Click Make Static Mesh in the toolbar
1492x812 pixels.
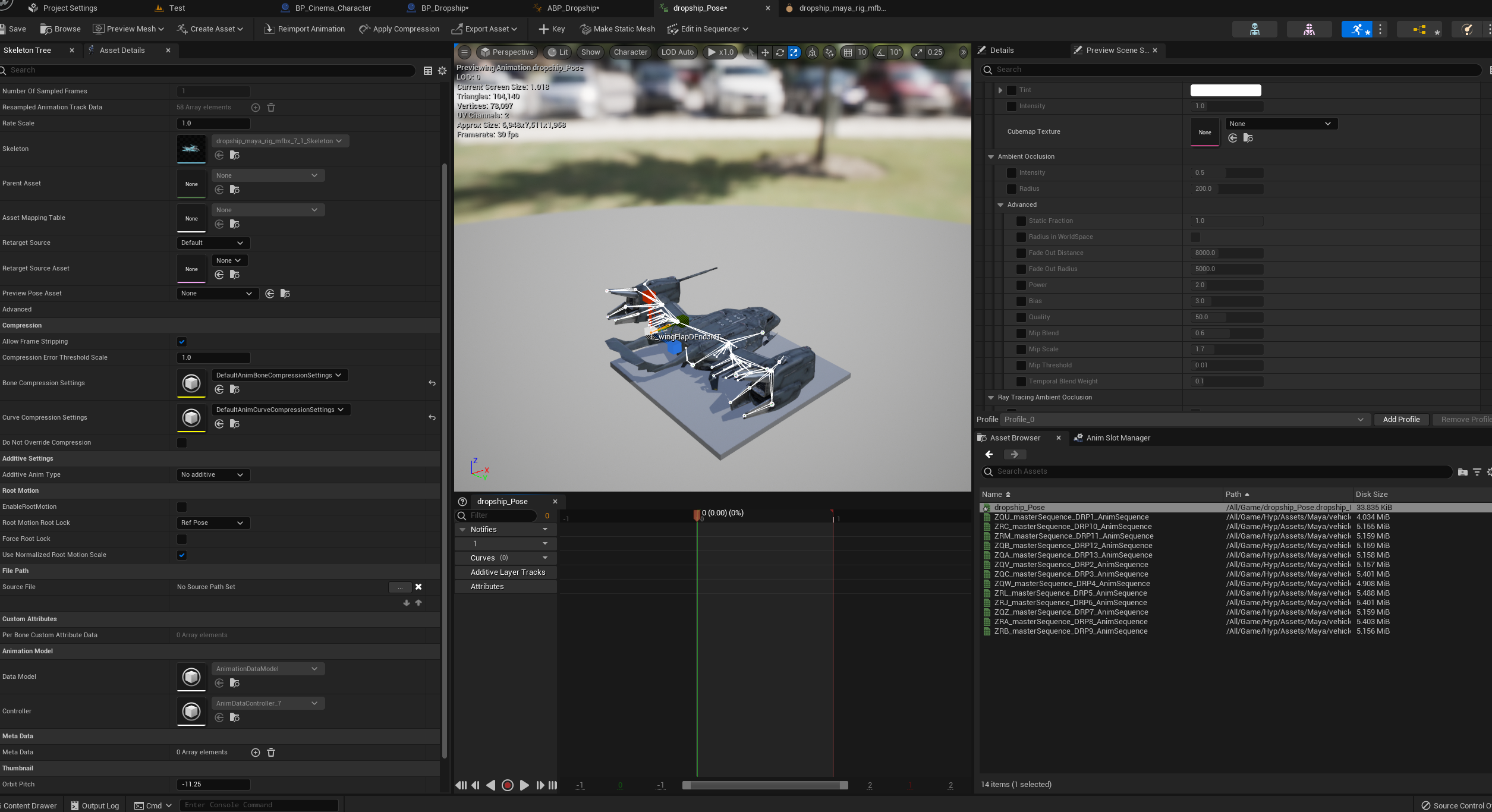click(x=617, y=29)
